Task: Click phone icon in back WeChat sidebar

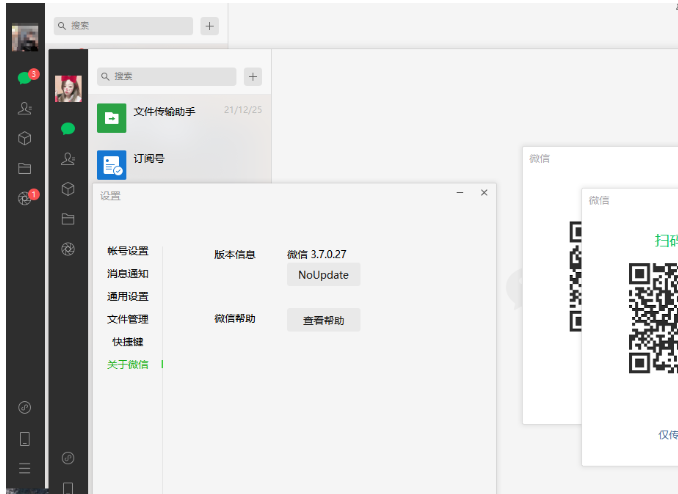Action: [x=25, y=439]
